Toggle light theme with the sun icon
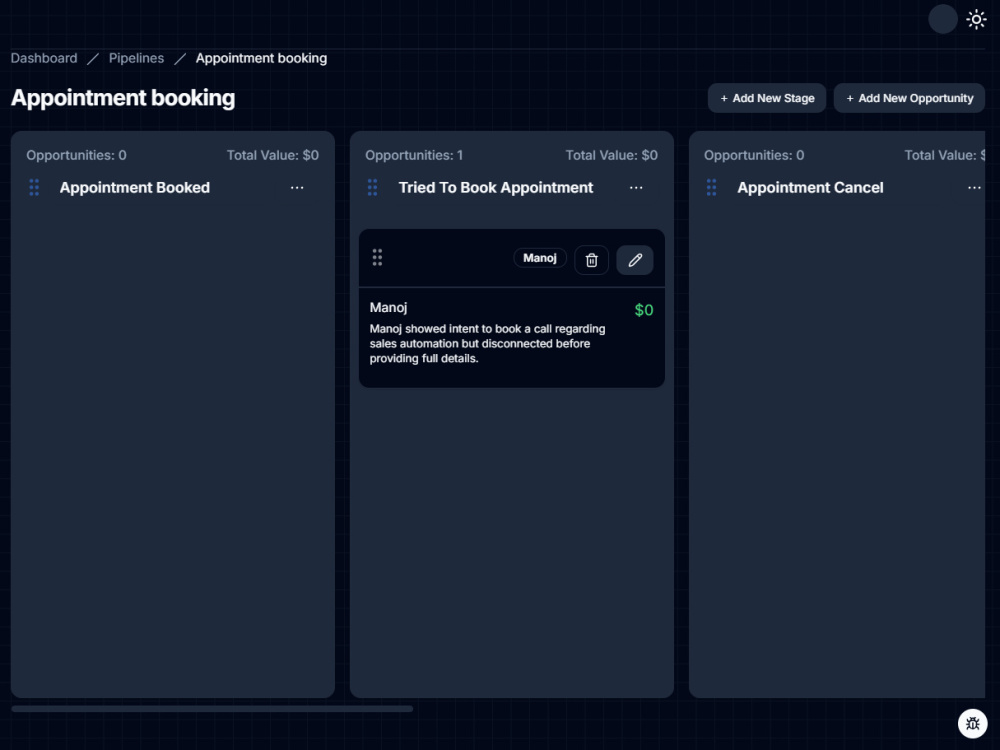This screenshot has width=1000, height=750. pos(976,19)
